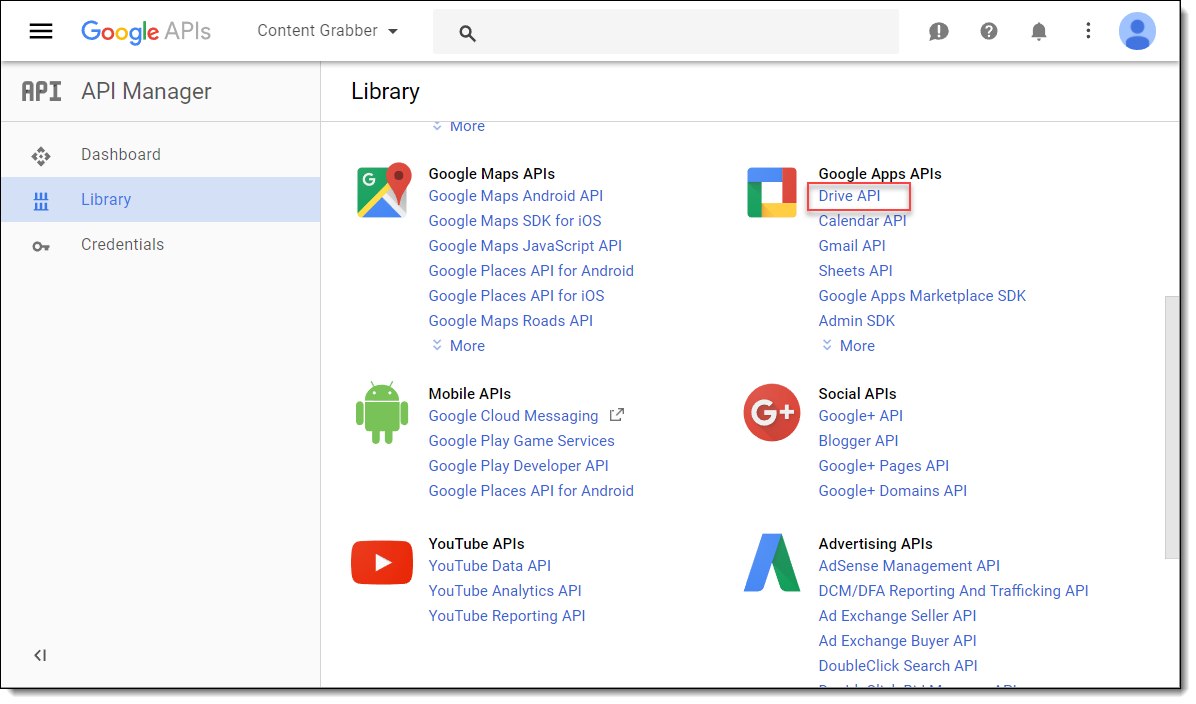Open Ad Exchange Buyer API link
1196x704 pixels.
click(x=897, y=641)
